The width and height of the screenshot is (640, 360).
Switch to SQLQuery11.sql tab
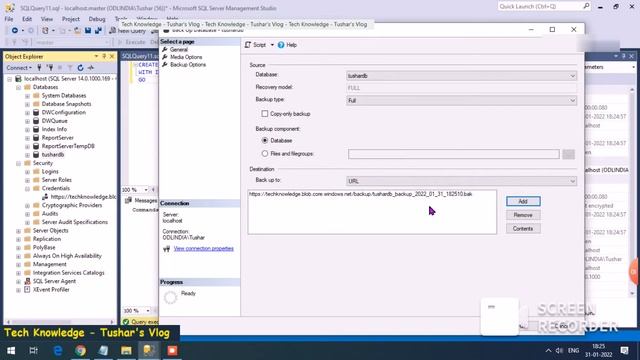click(x=140, y=56)
